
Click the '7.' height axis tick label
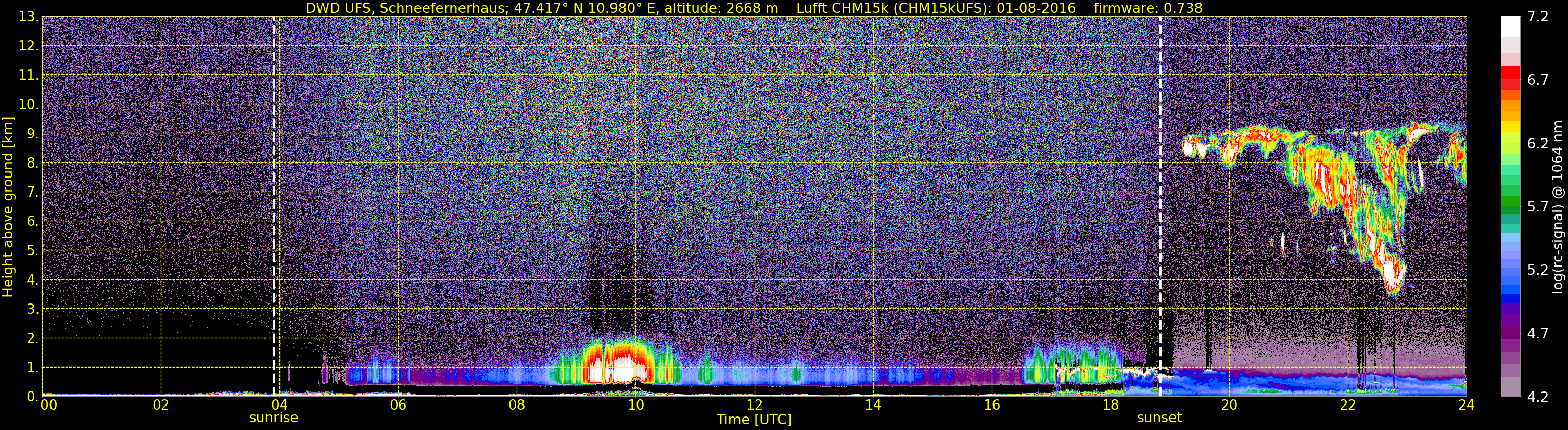pos(32,193)
